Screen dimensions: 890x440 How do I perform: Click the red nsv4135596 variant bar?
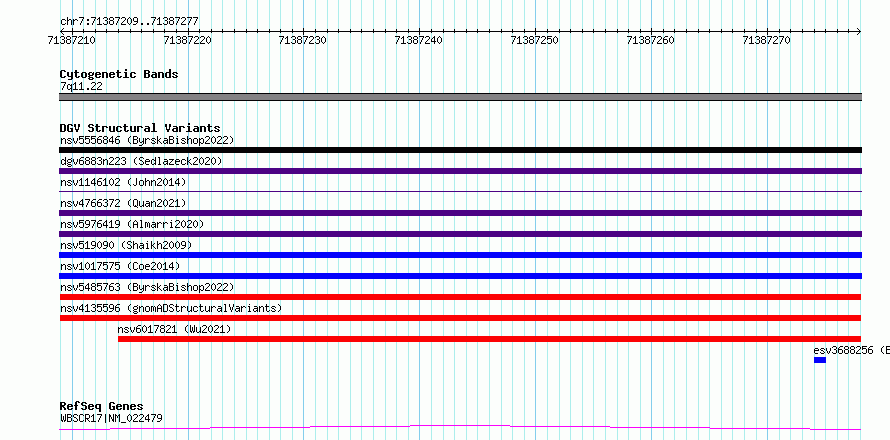460,318
